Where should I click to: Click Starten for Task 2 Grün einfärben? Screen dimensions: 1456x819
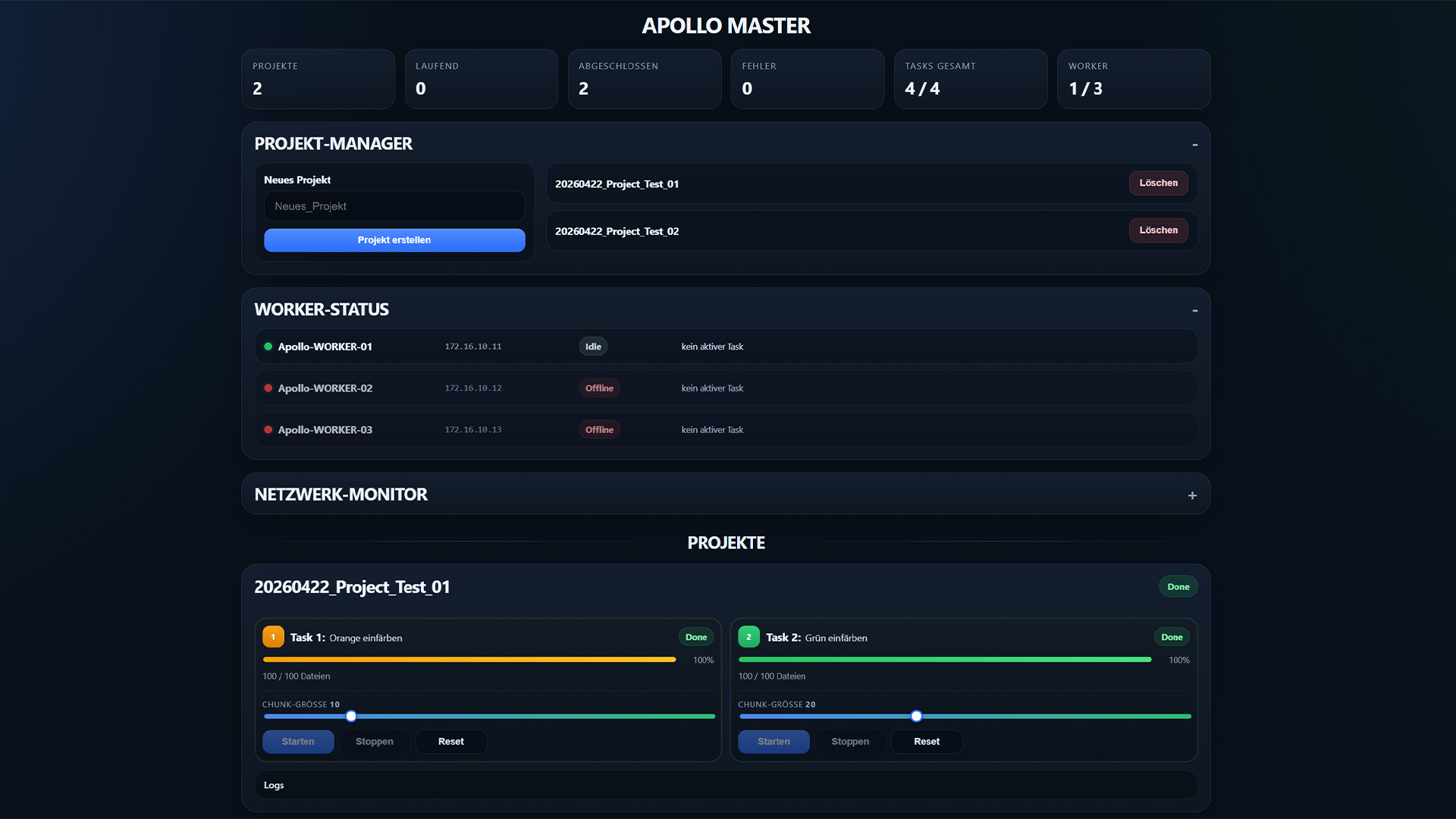tap(773, 742)
